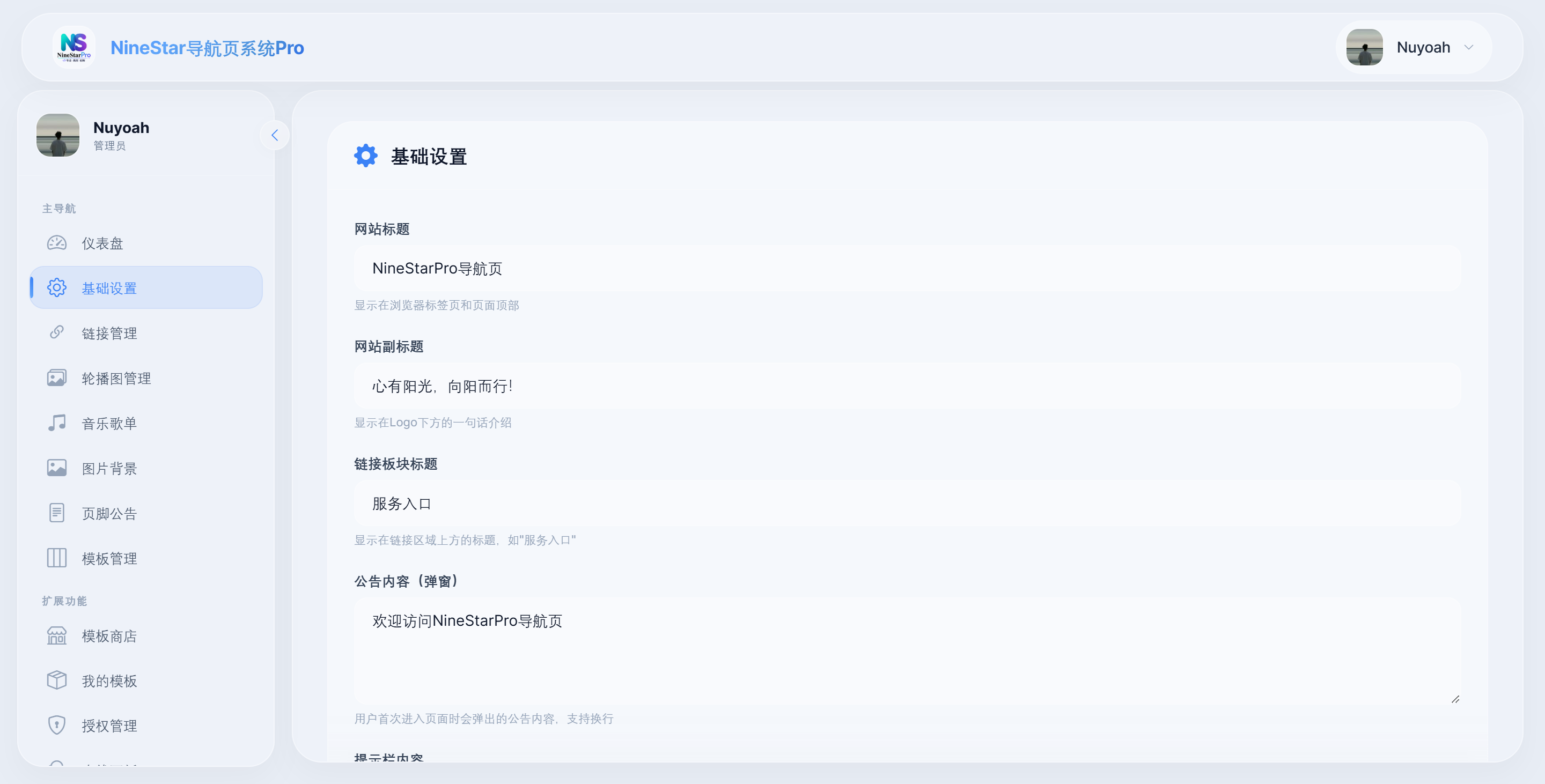Click the NineStarPro logo icon

pos(74,47)
